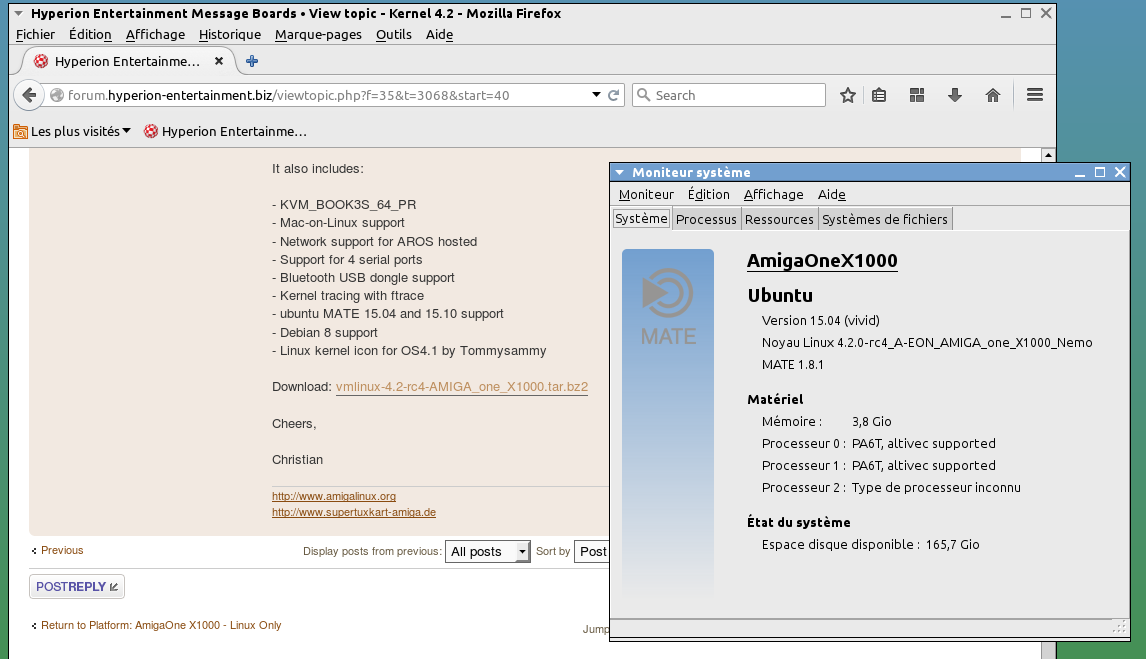The height and width of the screenshot is (659, 1146).
Task: Switch to the Processus tab
Action: point(706,219)
